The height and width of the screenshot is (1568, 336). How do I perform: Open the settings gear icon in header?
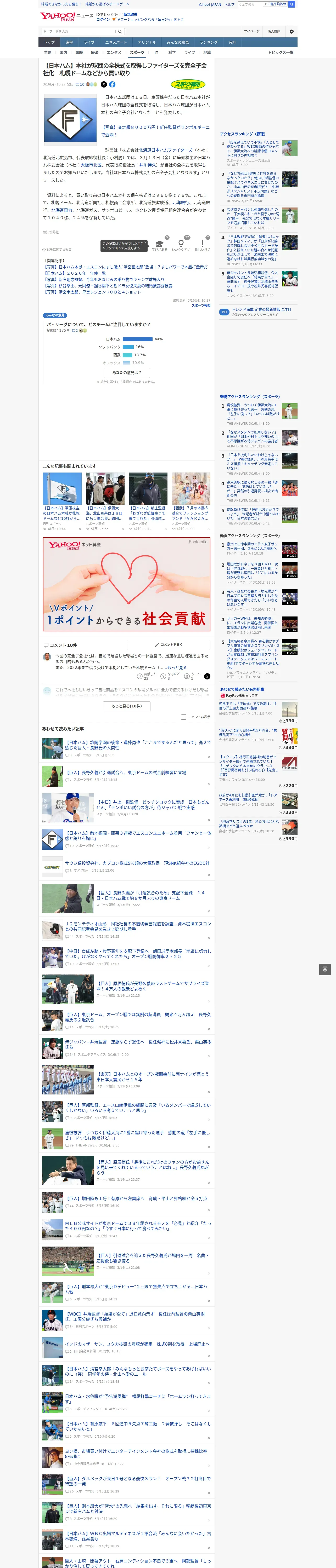[x=292, y=32]
